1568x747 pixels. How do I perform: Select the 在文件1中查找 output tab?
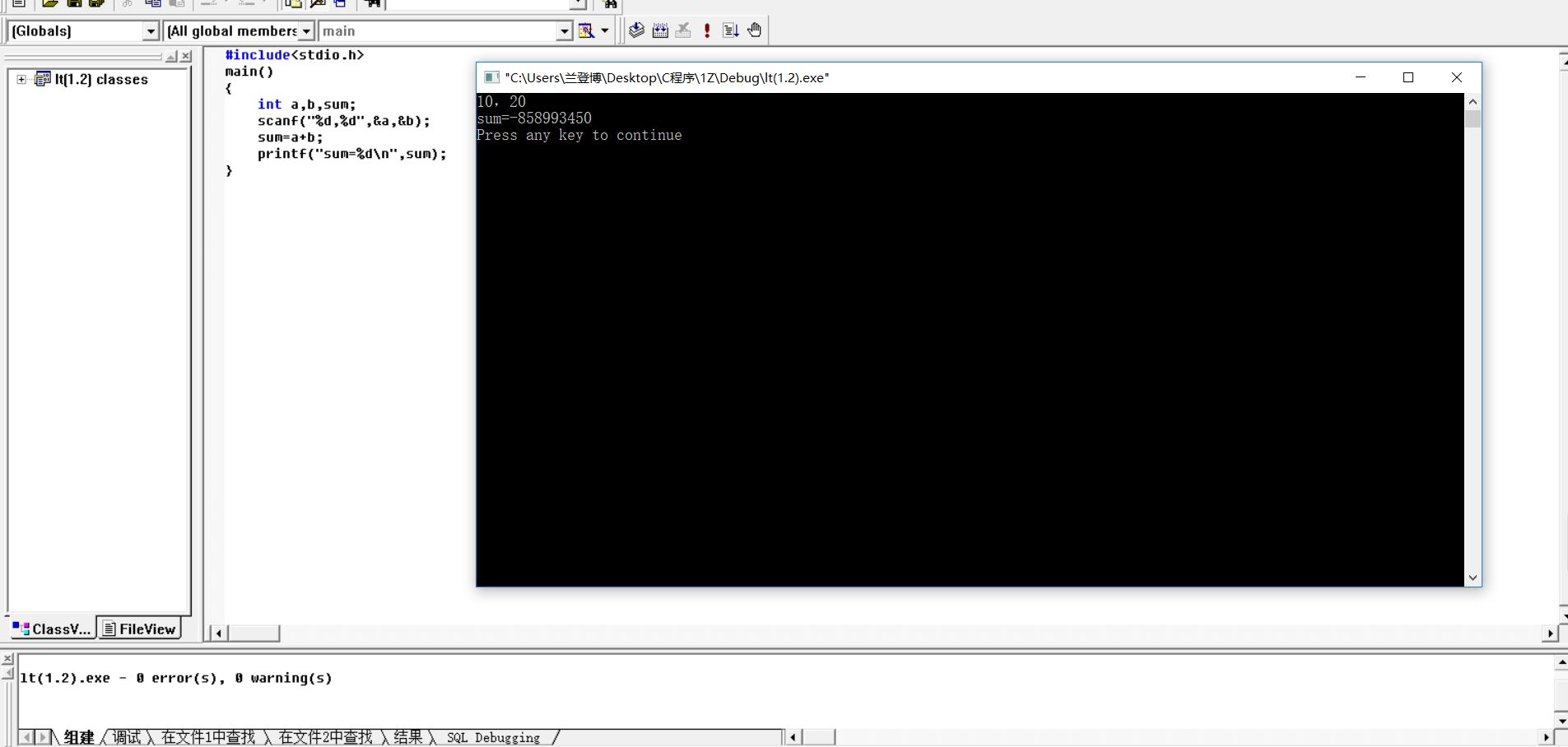coord(208,737)
